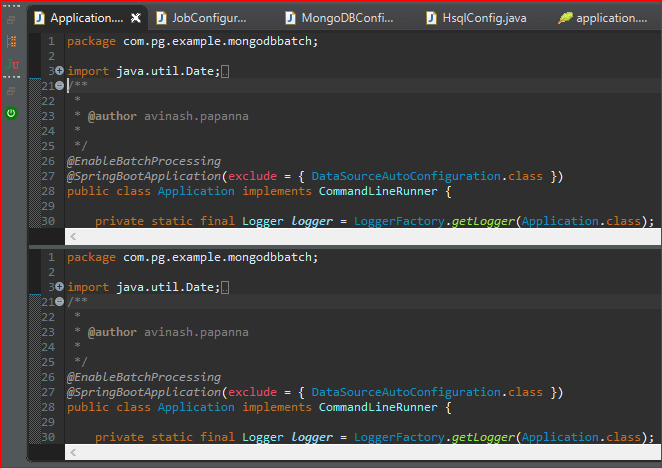Screen dimensions: 662x468
Task: Click 'CommandLineRunner' in the lower editor pane
Action: (378, 407)
